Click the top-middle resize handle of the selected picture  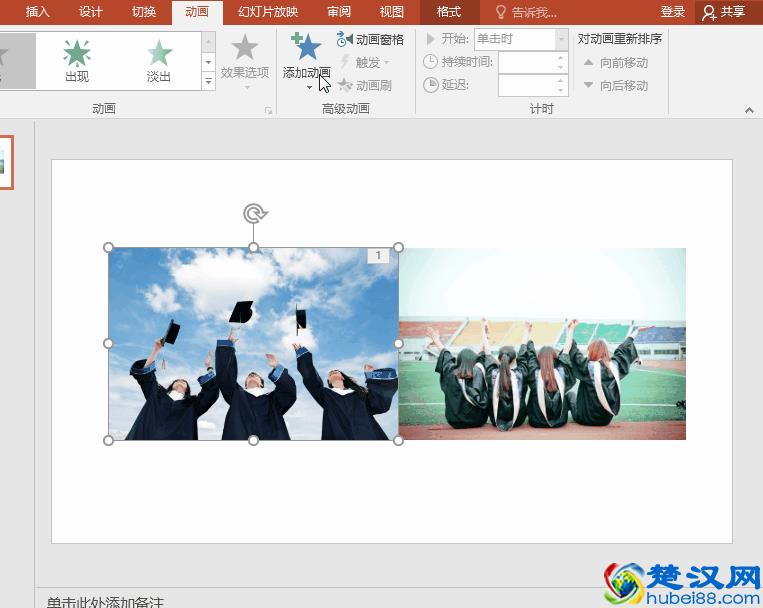(253, 248)
